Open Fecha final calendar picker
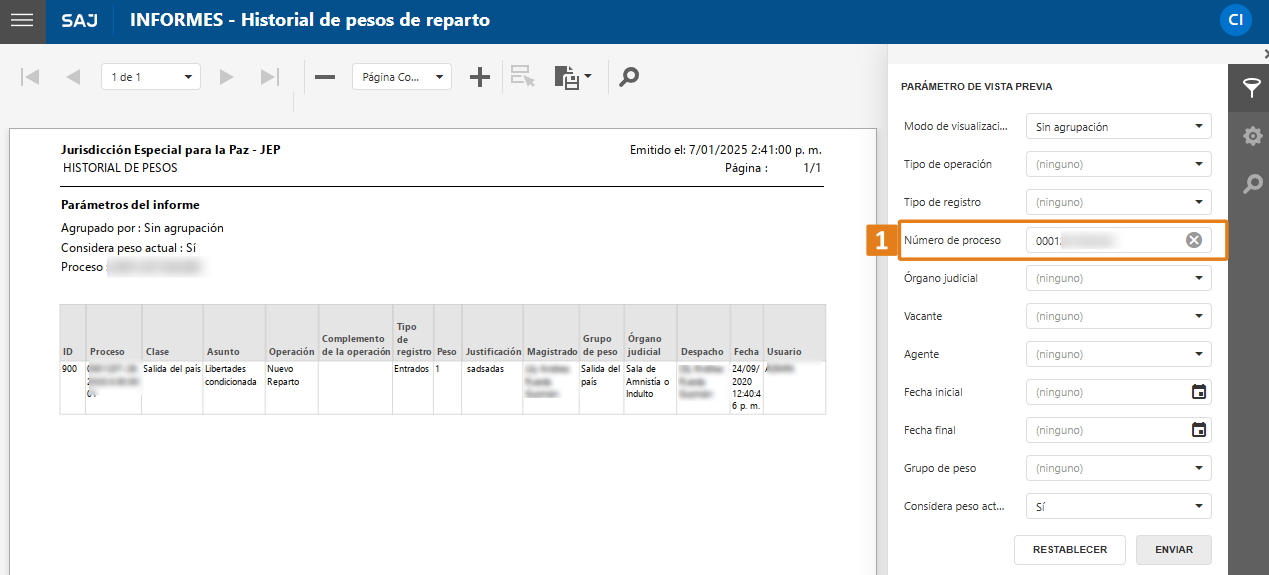Screen dimensions: 1269x575 click(x=1199, y=430)
